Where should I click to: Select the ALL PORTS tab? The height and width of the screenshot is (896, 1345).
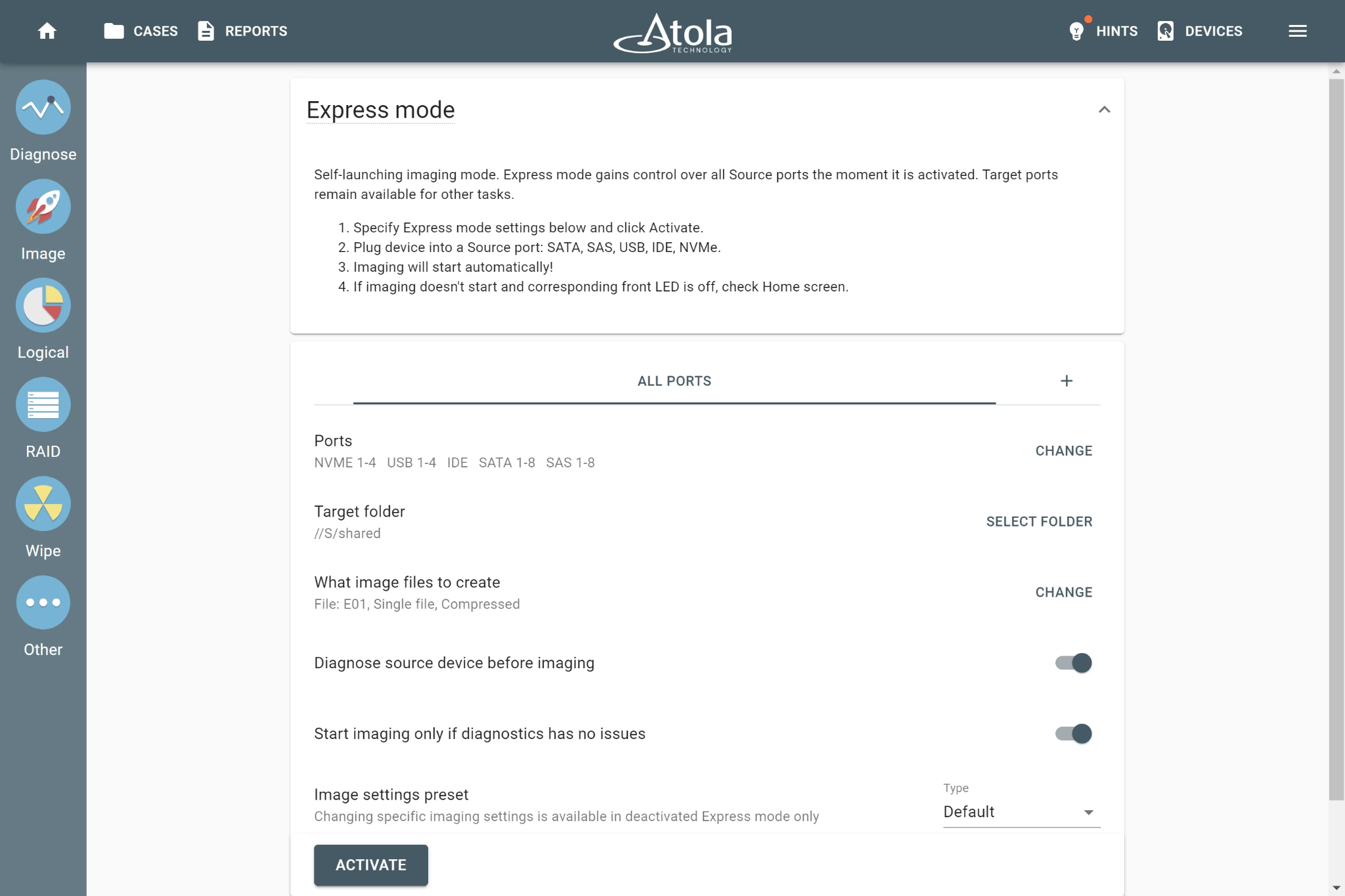tap(674, 381)
